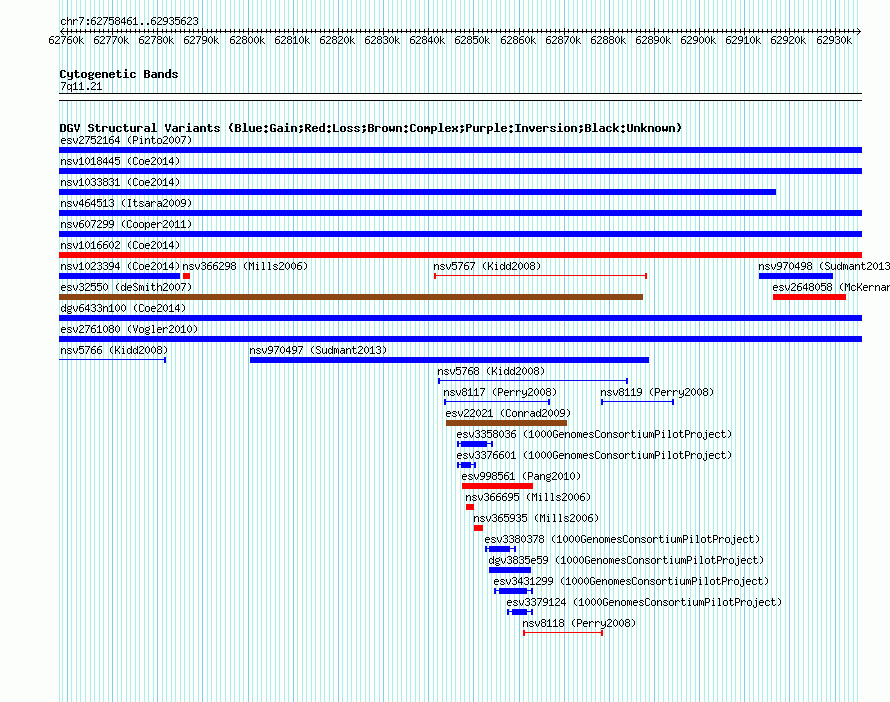This screenshot has height=702, width=890.
Task: Select esv3431299 1000Genomes variant label
Action: coord(631,581)
